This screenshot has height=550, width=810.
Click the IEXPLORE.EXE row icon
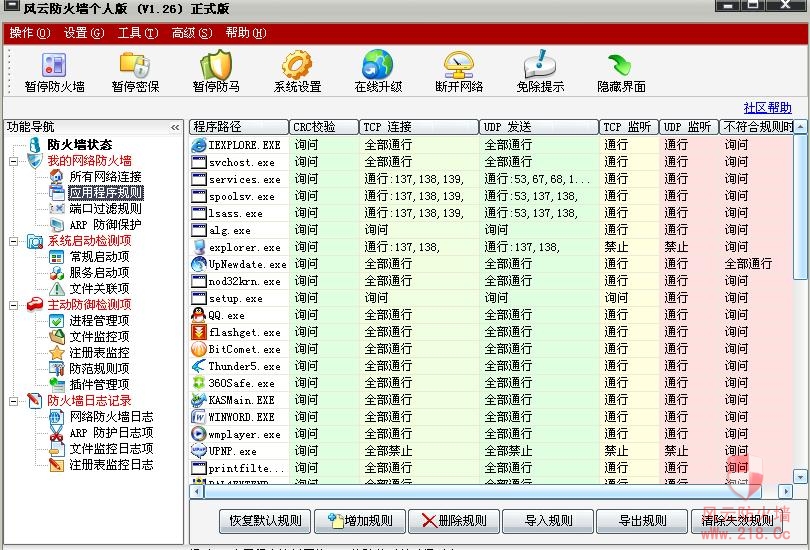199,145
